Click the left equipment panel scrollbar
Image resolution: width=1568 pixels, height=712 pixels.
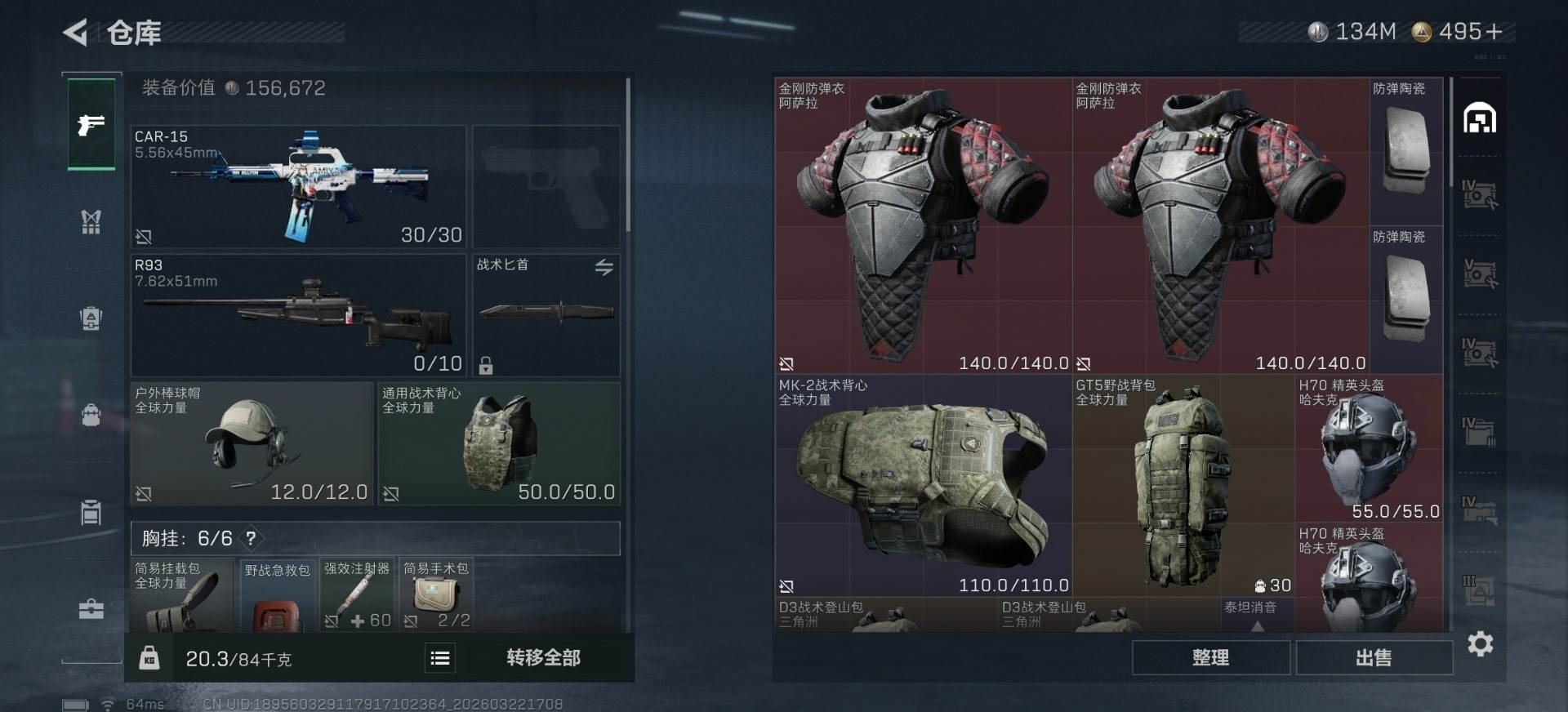(627, 154)
